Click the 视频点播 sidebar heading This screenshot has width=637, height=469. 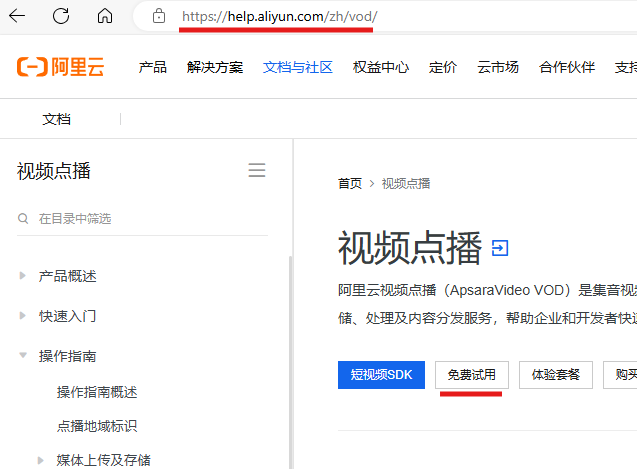click(54, 171)
